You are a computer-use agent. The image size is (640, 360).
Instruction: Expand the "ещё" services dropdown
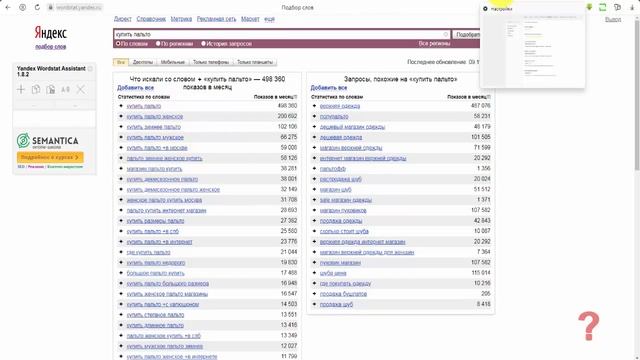pyautogui.click(x=269, y=19)
